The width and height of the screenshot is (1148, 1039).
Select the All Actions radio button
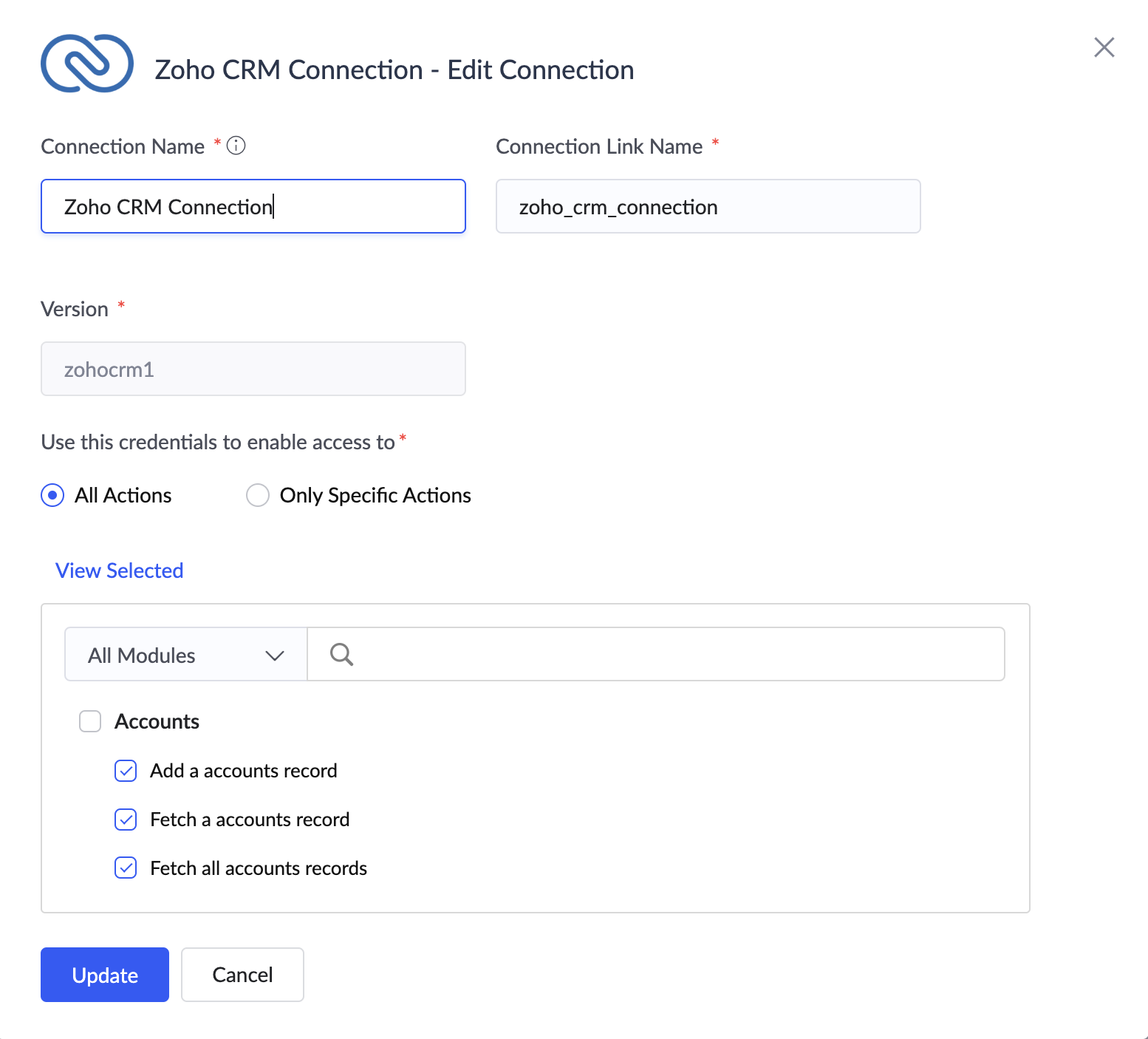point(52,495)
